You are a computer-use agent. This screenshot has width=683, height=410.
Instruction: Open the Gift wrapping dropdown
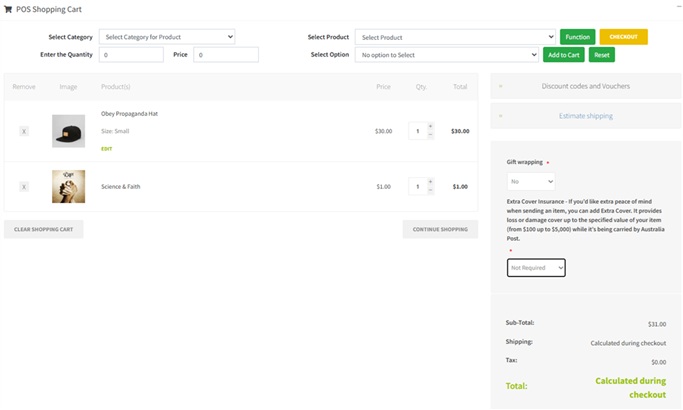tap(530, 182)
